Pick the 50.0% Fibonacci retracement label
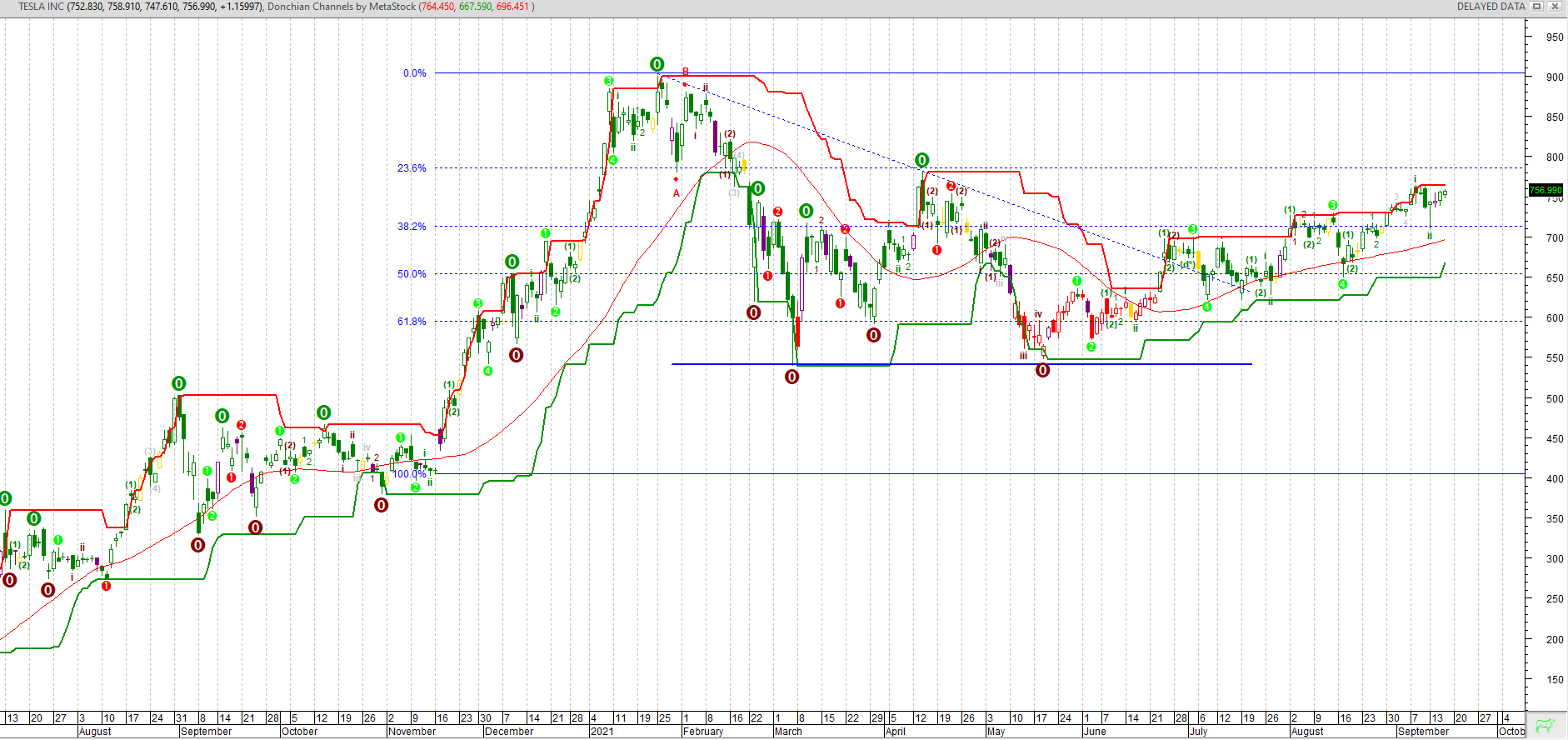Viewport: 1568px width, 740px height. tap(412, 274)
